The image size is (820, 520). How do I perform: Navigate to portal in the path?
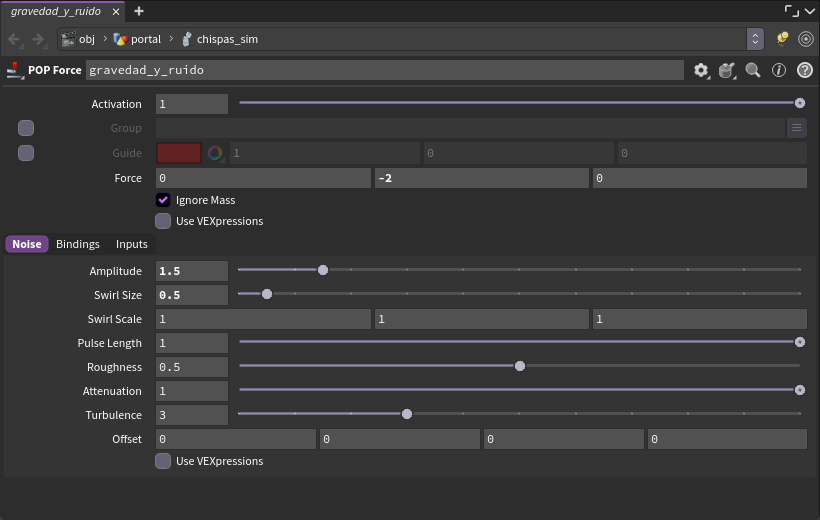(x=146, y=39)
